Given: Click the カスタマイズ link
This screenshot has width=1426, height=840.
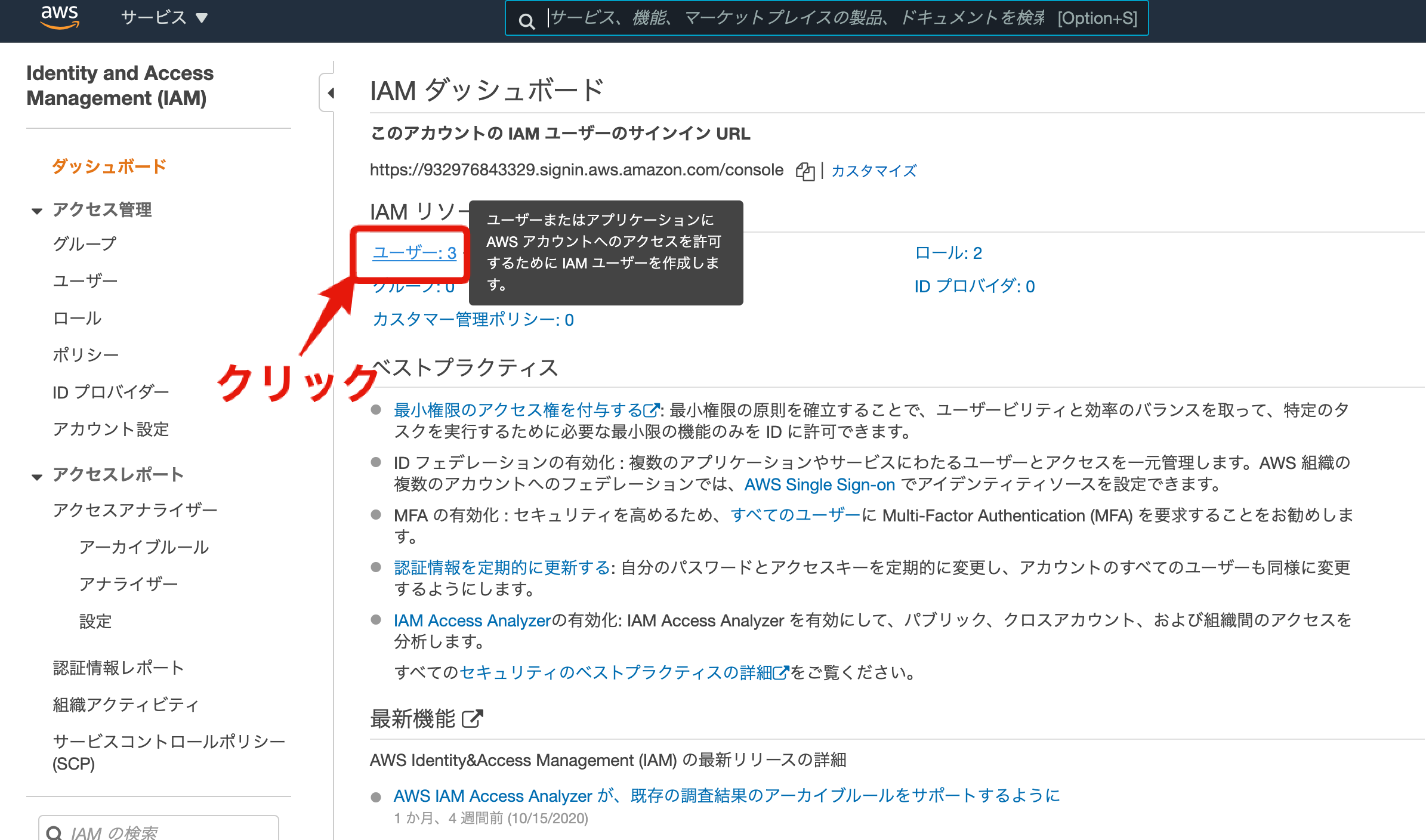Looking at the screenshot, I should tap(873, 171).
